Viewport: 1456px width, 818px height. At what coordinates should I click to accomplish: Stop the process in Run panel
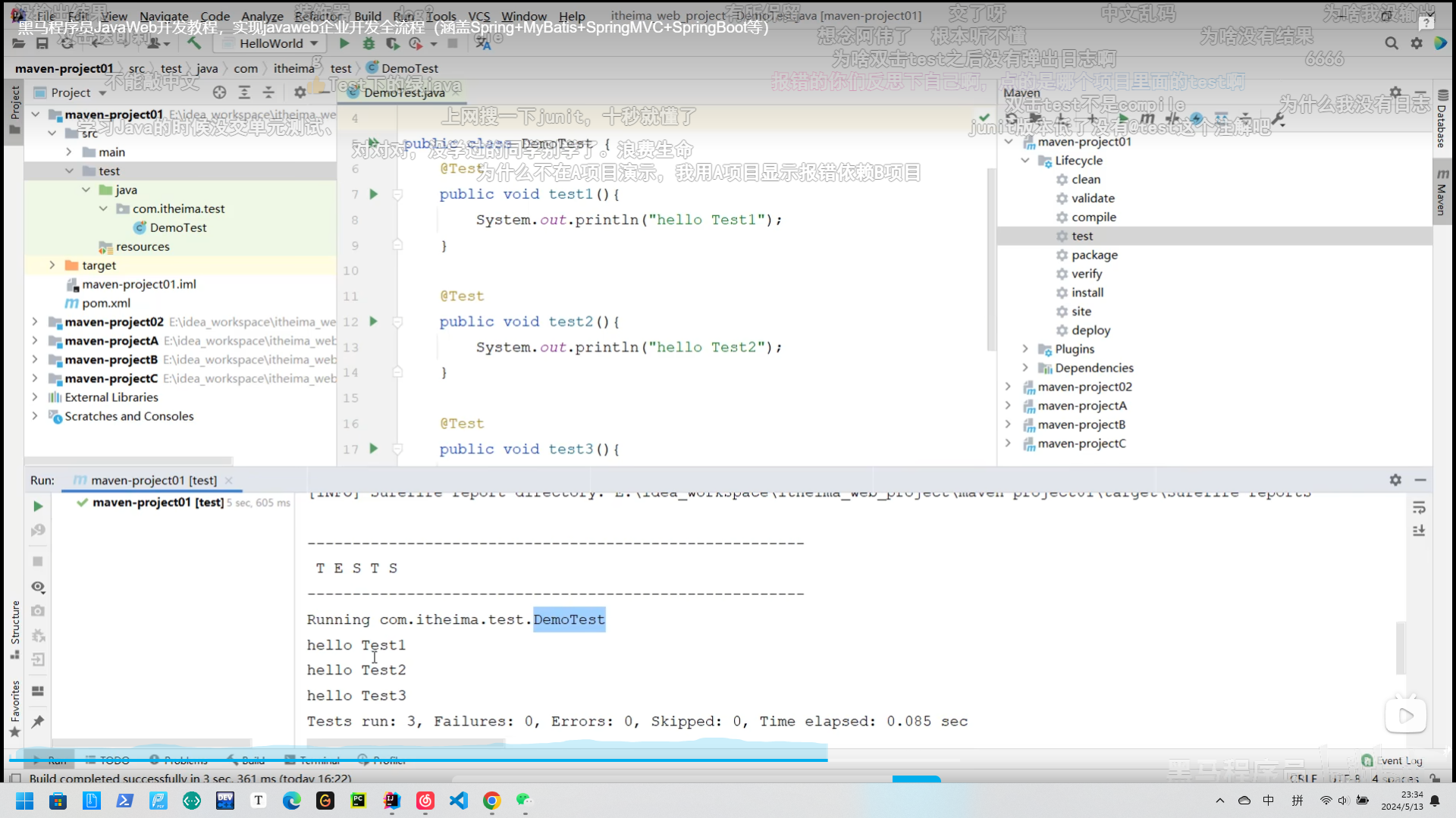point(38,561)
